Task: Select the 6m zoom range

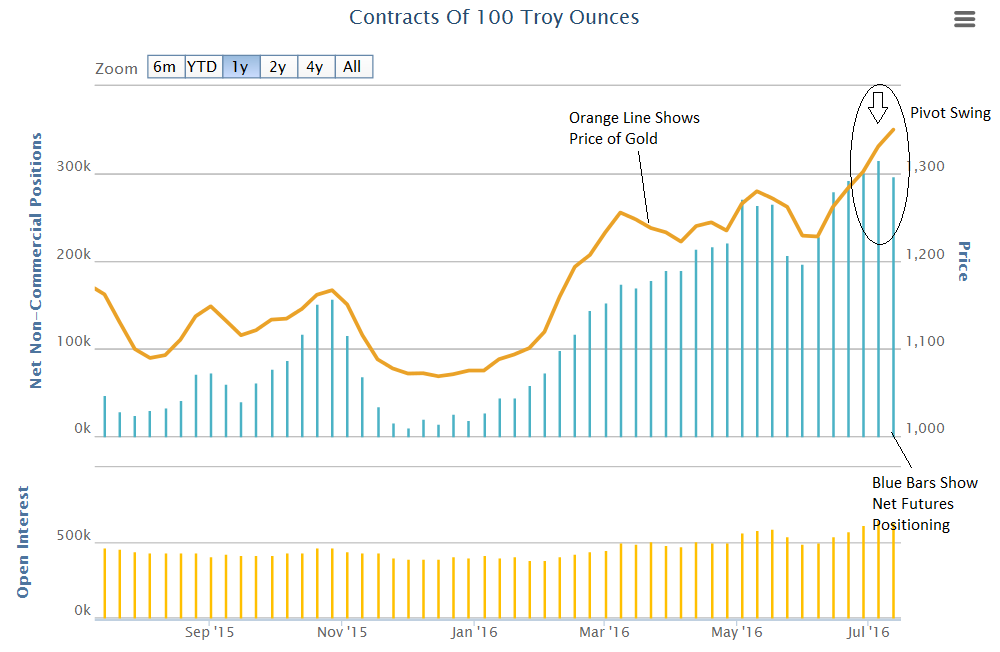Action: tap(164, 67)
